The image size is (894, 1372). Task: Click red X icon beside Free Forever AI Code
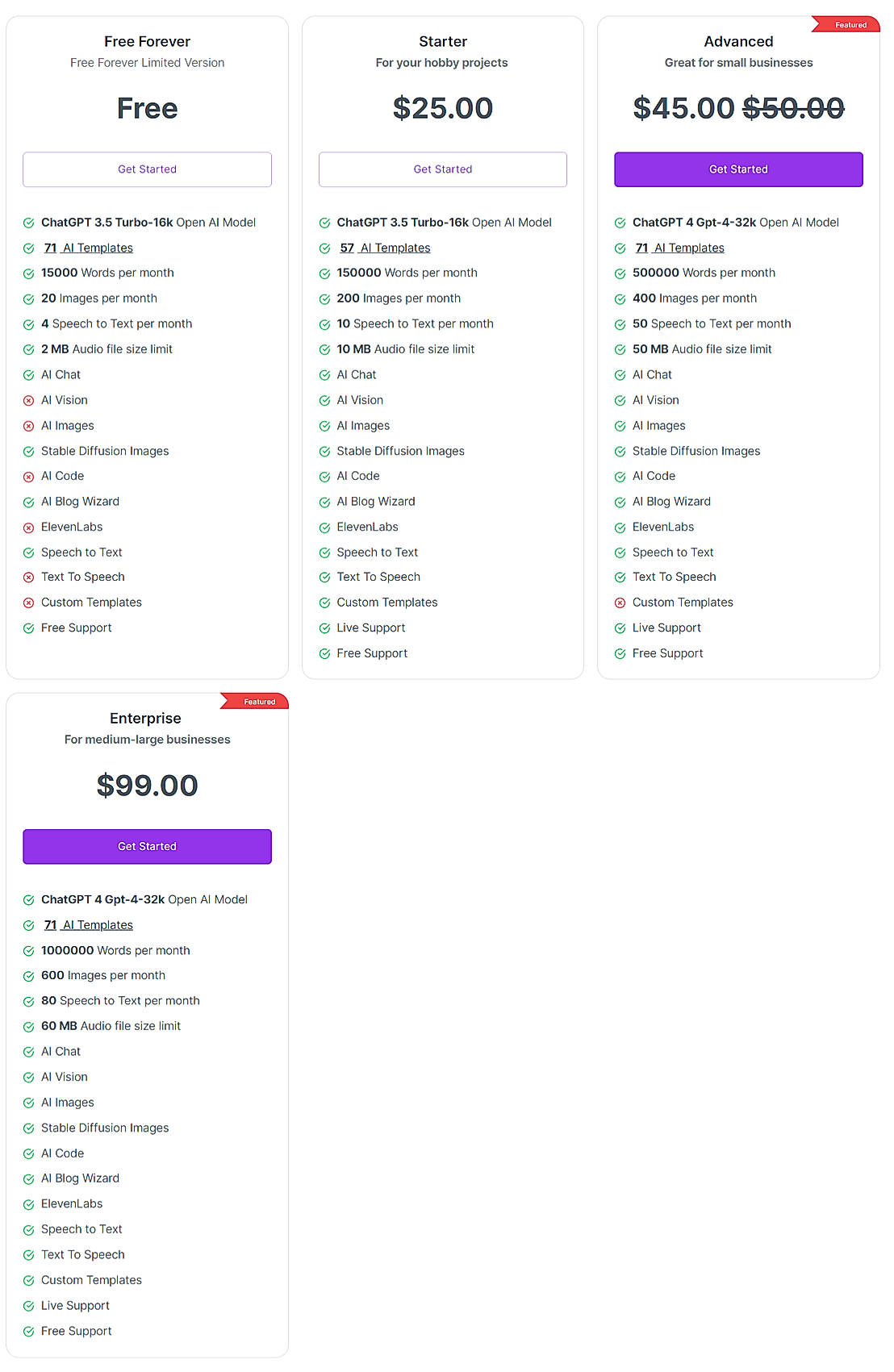pos(29,477)
